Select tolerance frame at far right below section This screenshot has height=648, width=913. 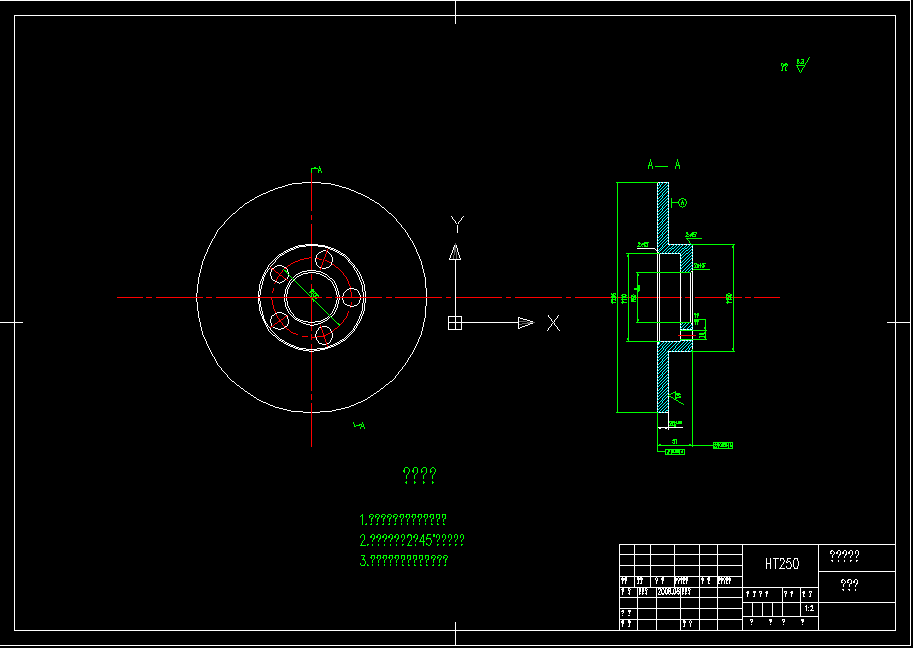point(723,445)
